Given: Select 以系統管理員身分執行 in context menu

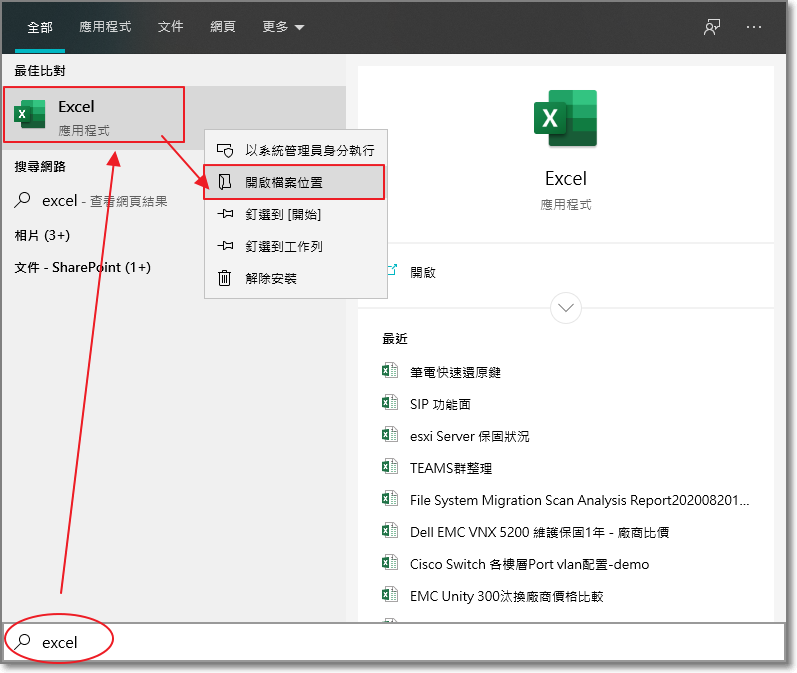Looking at the screenshot, I should [x=296, y=150].
